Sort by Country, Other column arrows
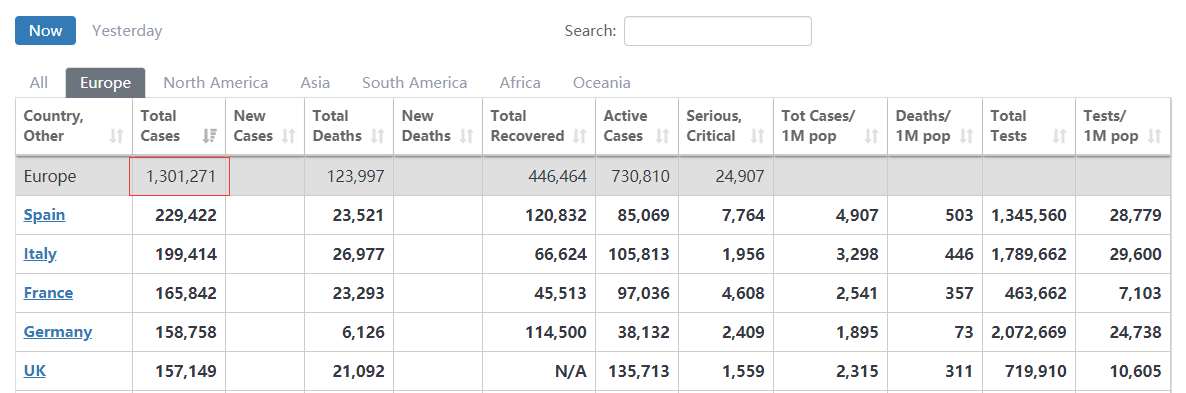 [x=116, y=136]
